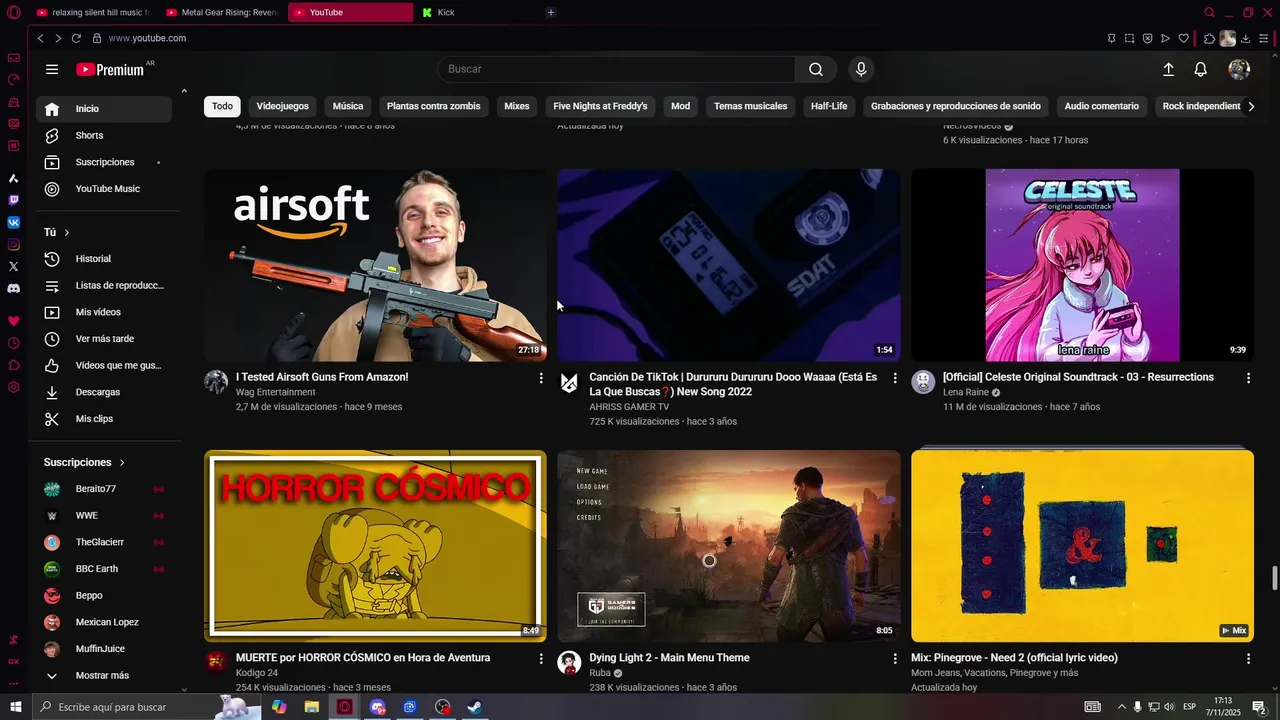
Task: Open Ver más tarde playlist
Action: pyautogui.click(x=104, y=339)
